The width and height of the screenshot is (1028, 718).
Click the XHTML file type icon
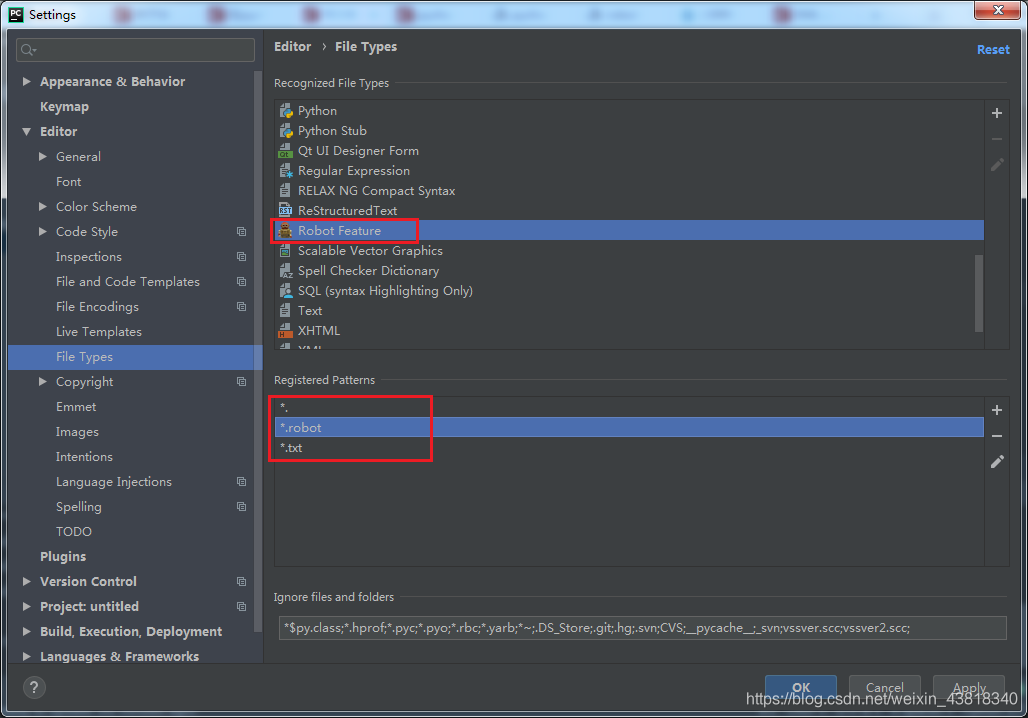[286, 330]
